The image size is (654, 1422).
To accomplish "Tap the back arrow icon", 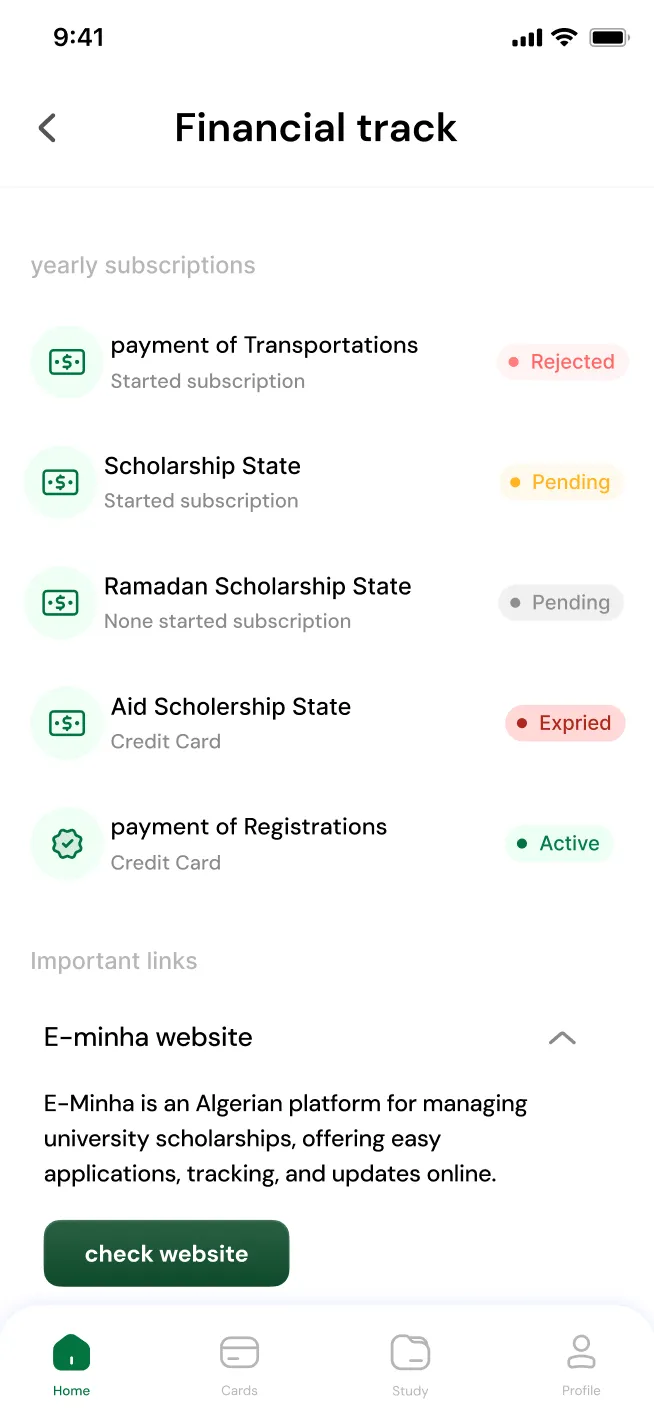I will click(47, 128).
